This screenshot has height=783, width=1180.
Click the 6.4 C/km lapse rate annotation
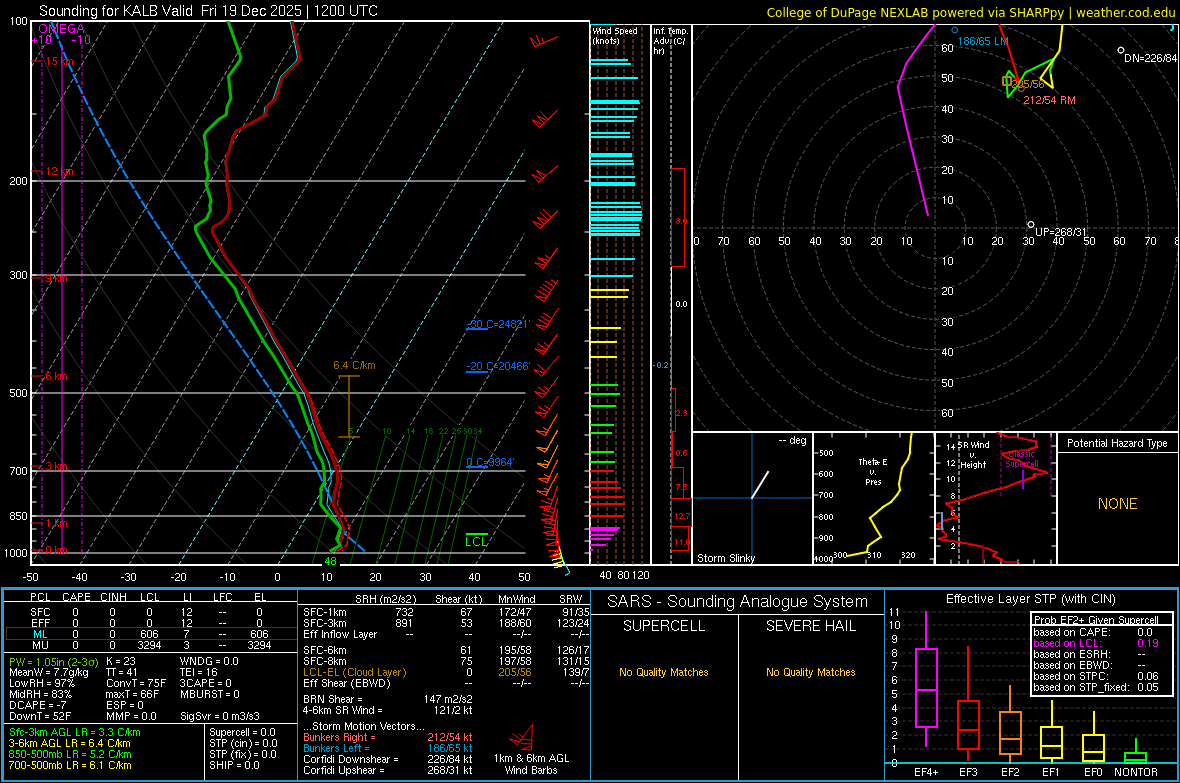(x=354, y=365)
